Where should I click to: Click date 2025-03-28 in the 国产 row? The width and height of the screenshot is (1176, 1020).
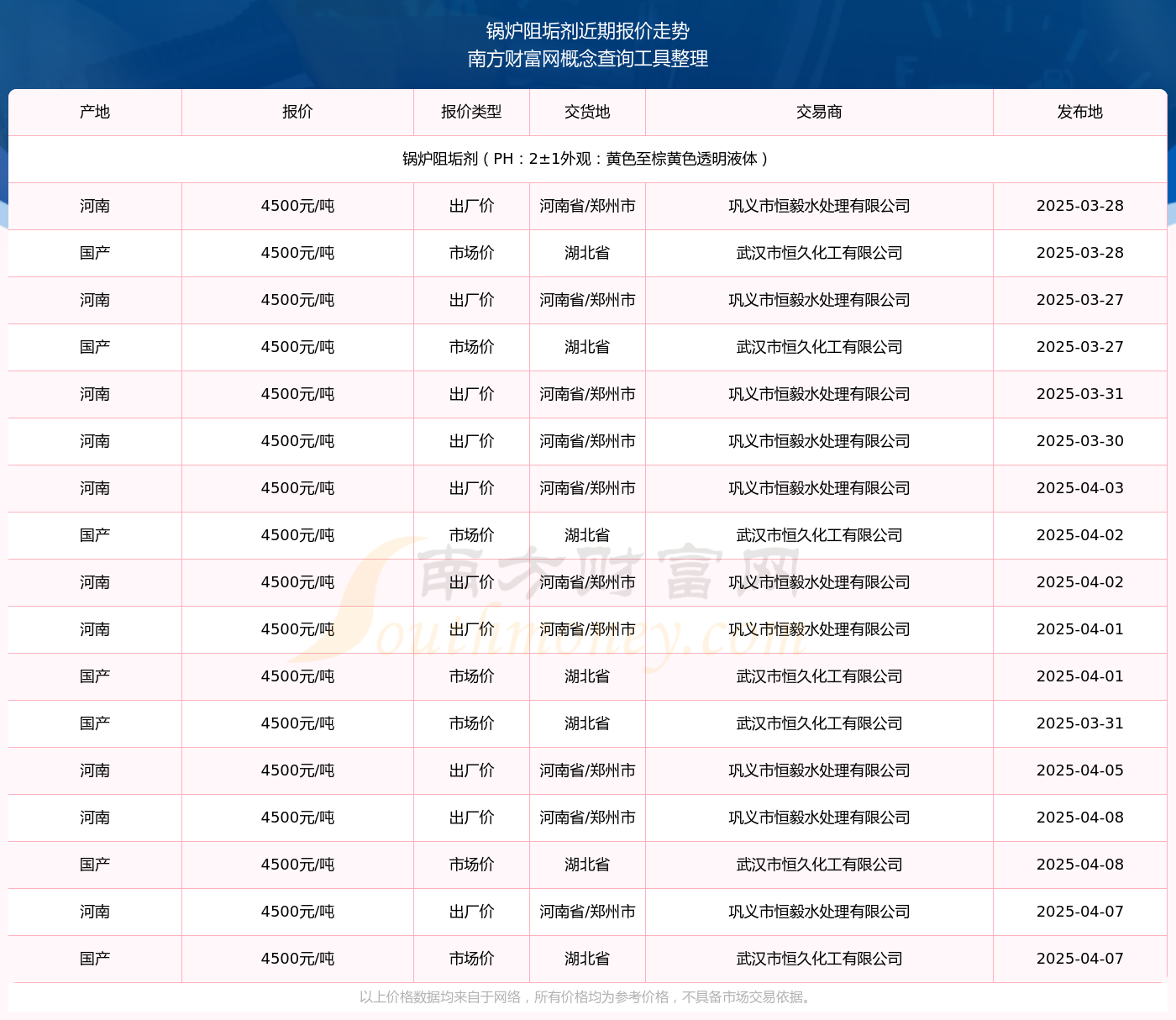point(1080,253)
